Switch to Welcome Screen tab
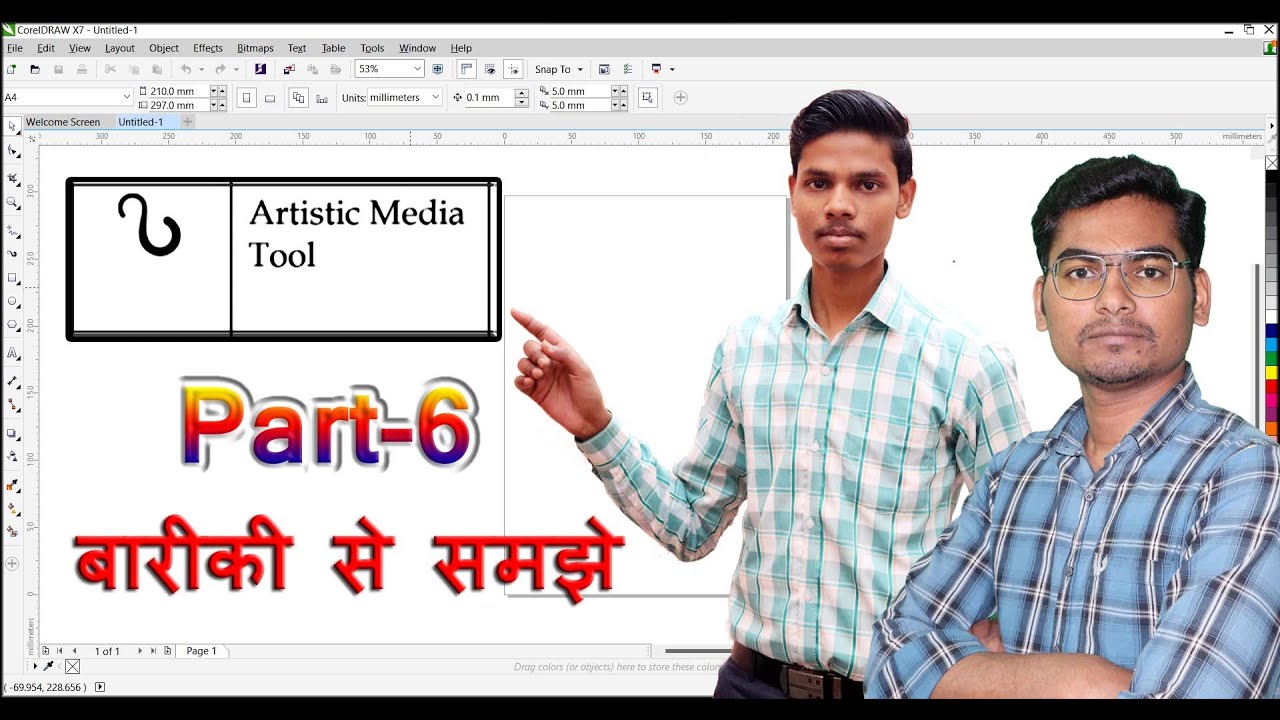Screen dimensions: 1280x720 (63, 122)
